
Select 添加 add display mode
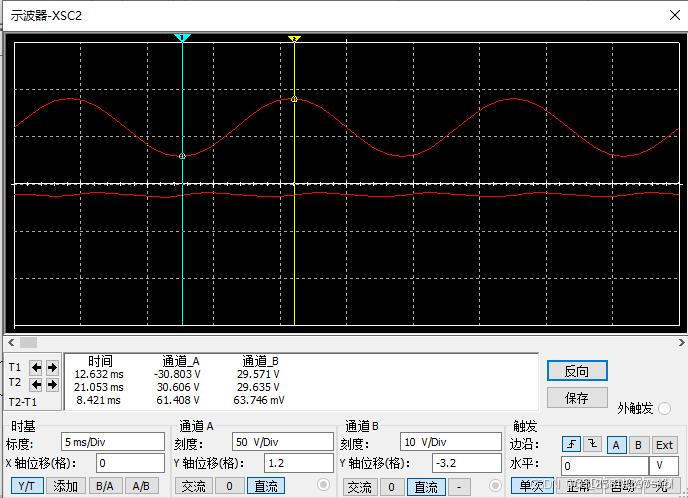pyautogui.click(x=65, y=486)
